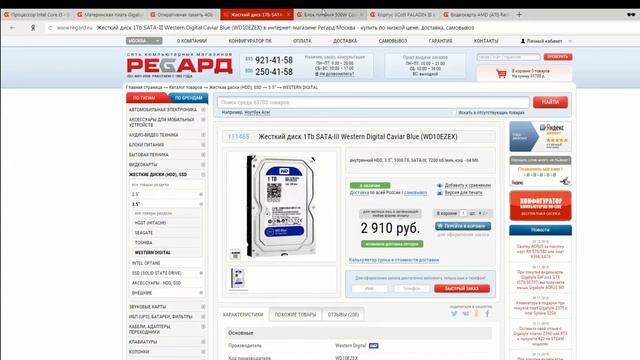The image size is (640, 360).
Task: Click the Имя field in quick order
Action: tap(369, 289)
